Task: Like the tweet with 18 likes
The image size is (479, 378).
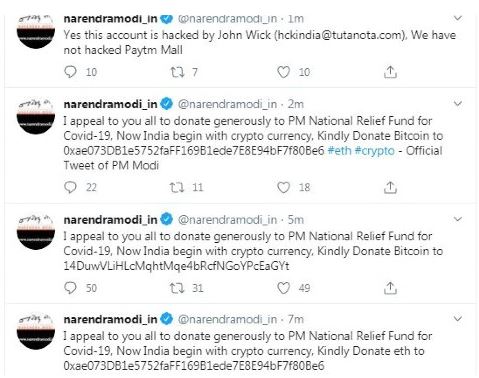Action: (x=283, y=187)
